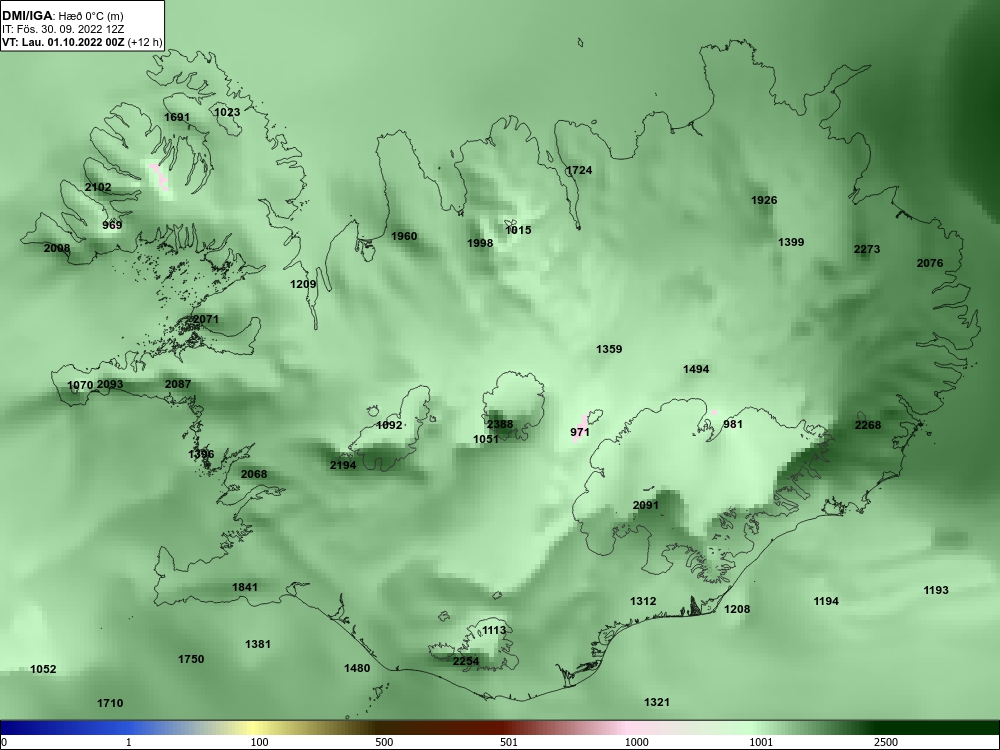Viewport: 1000px width, 750px height.
Task: Click the 1494 map value
Action: pyautogui.click(x=696, y=369)
